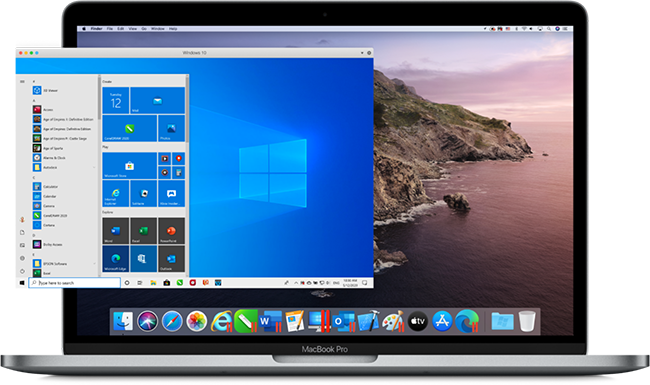The width and height of the screenshot is (650, 385).
Task: Open Safari from the Dock
Action: click(172, 322)
